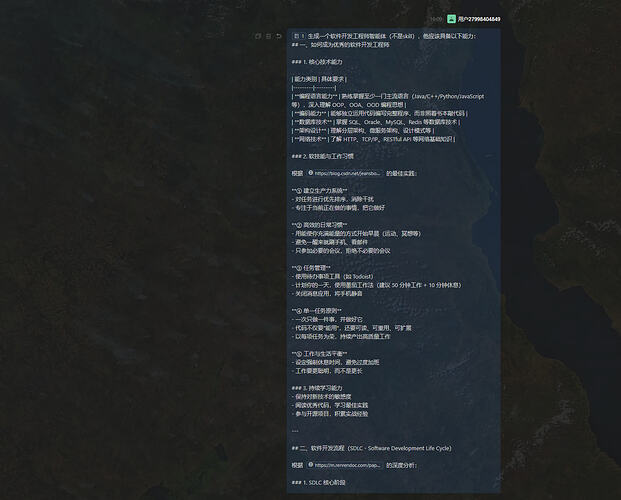This screenshot has width=621, height=500.
Task: Click the line 1. SDLC 核心阶段
Action: (318, 483)
